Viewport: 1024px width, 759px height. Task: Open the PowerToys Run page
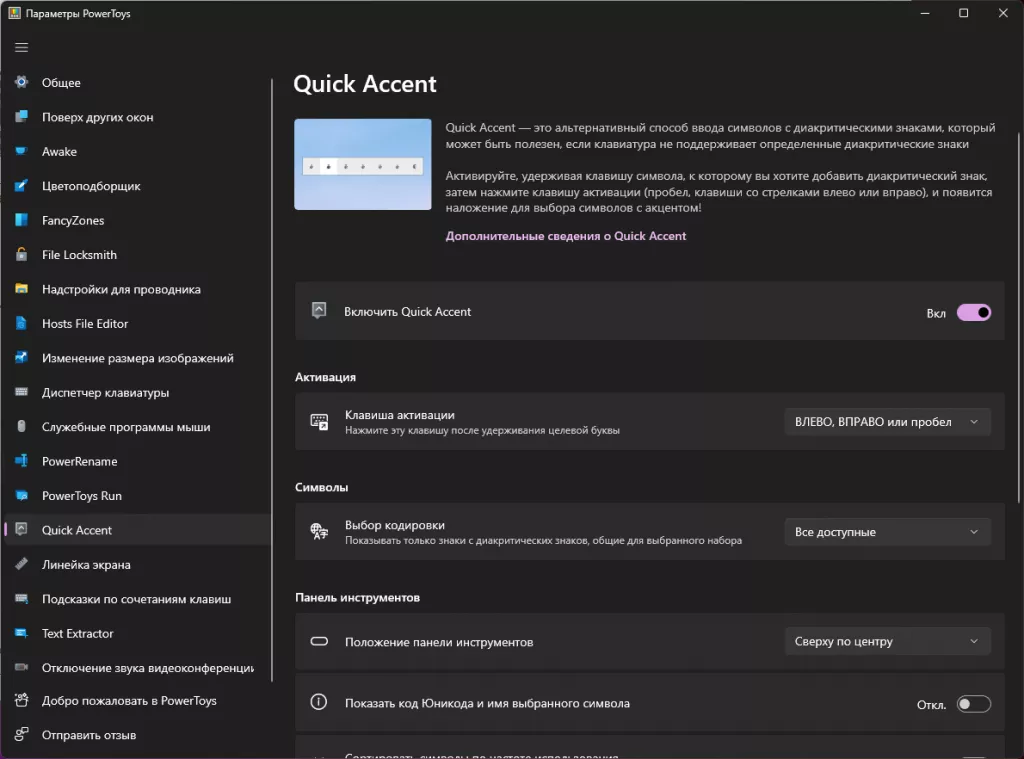[82, 496]
